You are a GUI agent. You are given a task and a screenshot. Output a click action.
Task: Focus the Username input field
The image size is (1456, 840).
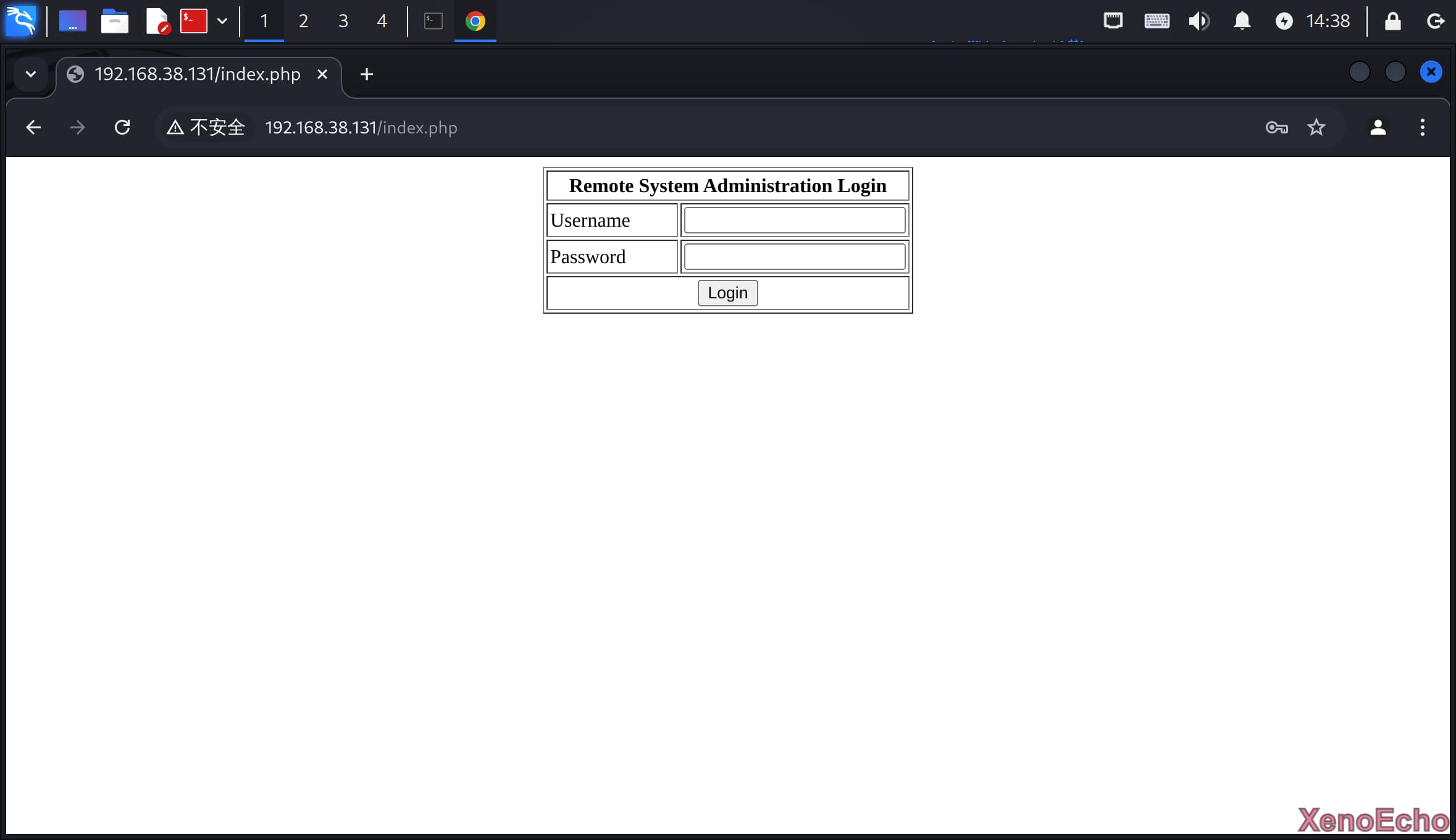tap(794, 220)
